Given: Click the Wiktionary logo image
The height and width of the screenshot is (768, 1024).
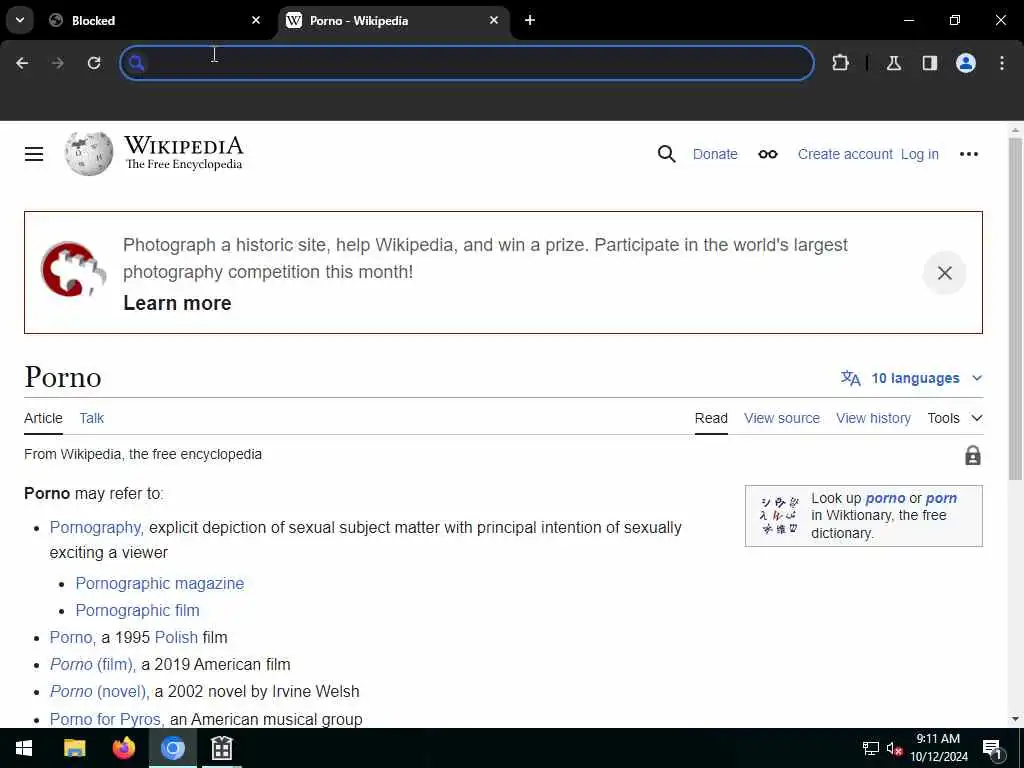Looking at the screenshot, I should [779, 516].
